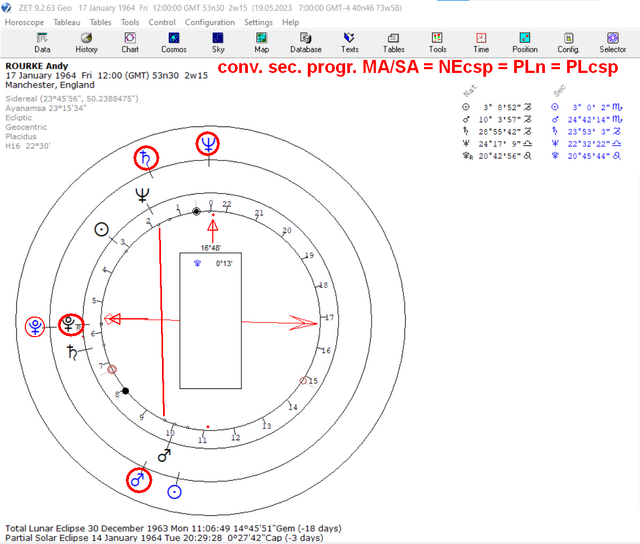Open the Texts toolbar icon
The height and width of the screenshot is (544, 640).
click(350, 43)
